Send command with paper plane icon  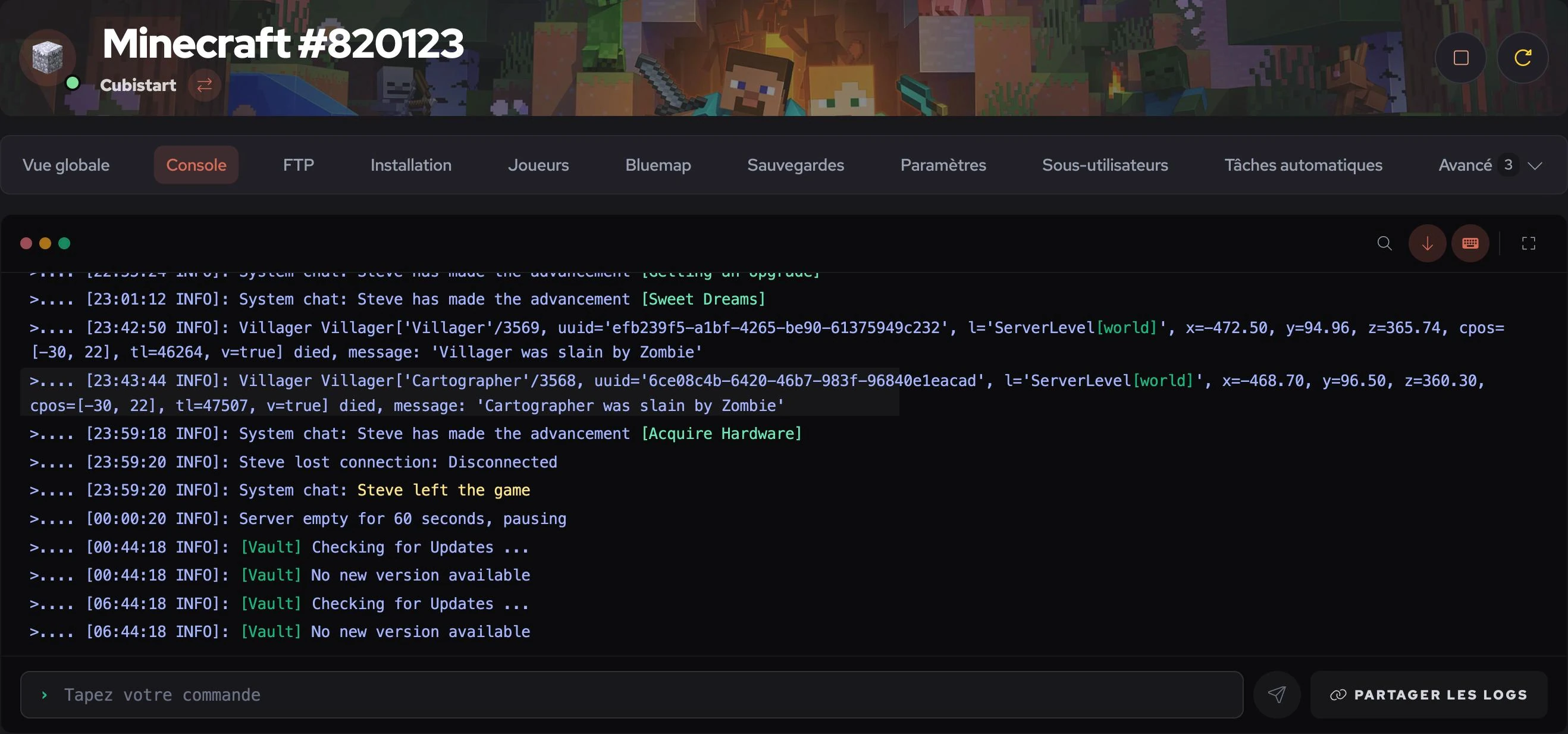pyautogui.click(x=1277, y=694)
